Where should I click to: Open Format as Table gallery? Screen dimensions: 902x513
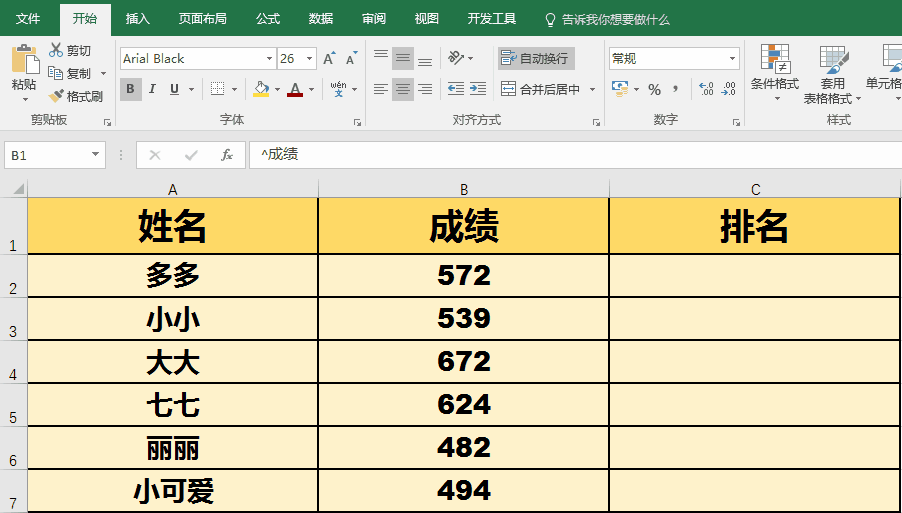point(832,74)
